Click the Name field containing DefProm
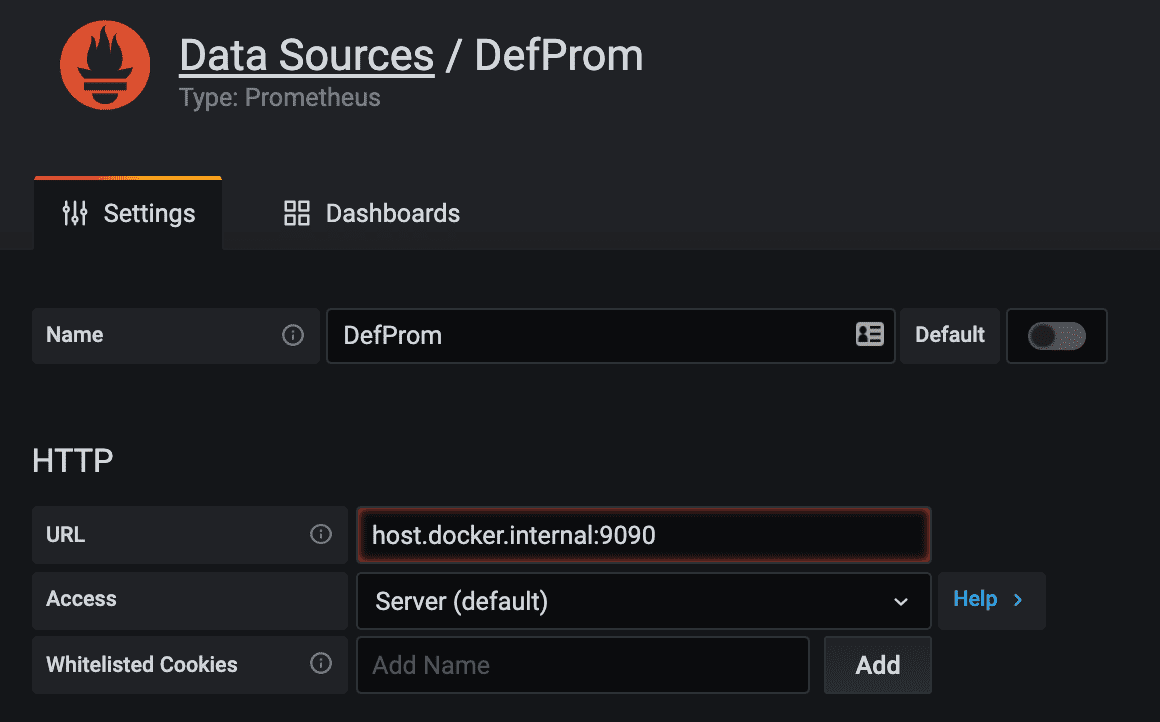 tap(590, 335)
